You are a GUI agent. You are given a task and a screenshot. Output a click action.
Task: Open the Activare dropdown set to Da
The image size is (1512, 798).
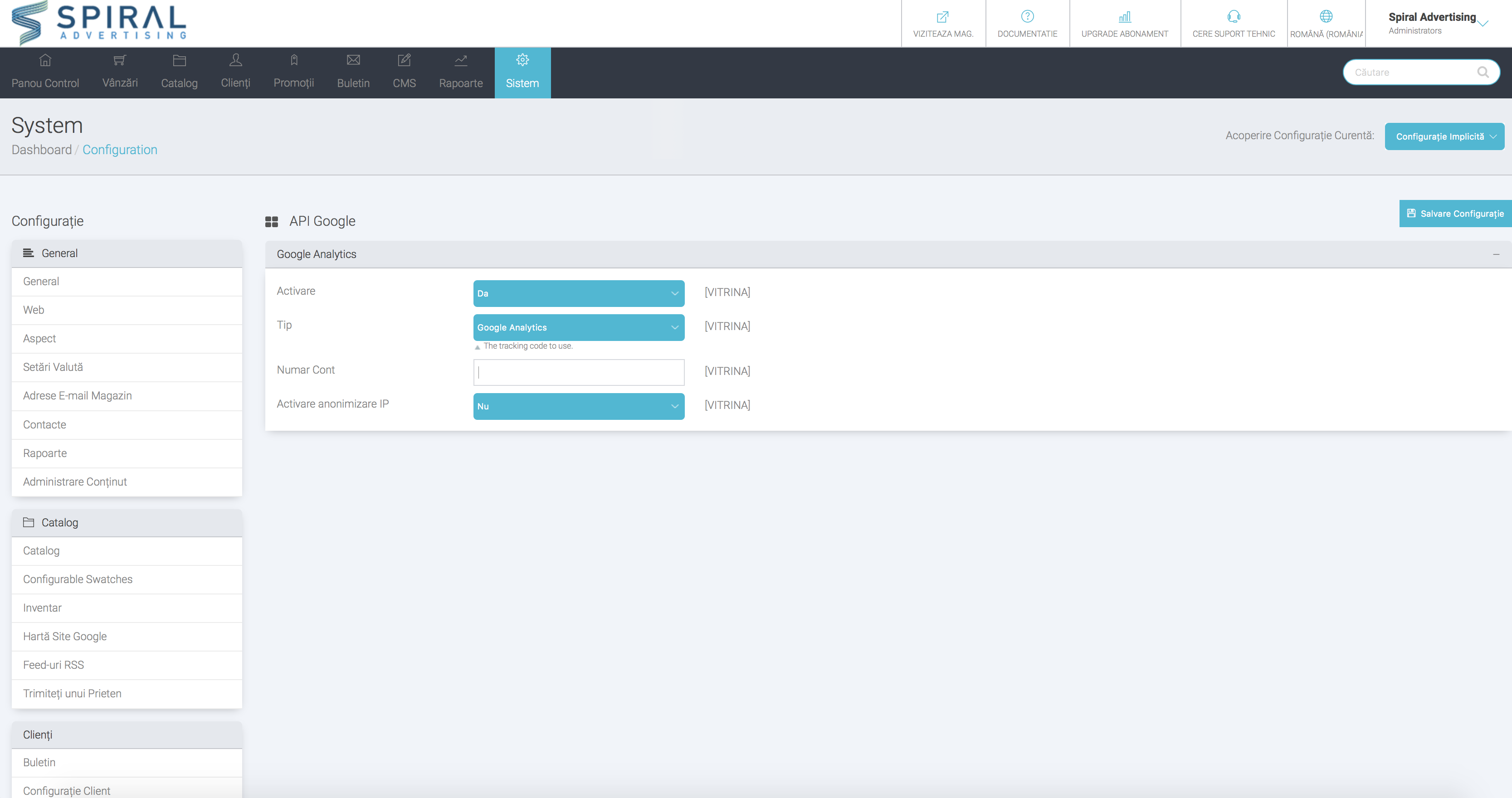pyautogui.click(x=579, y=293)
